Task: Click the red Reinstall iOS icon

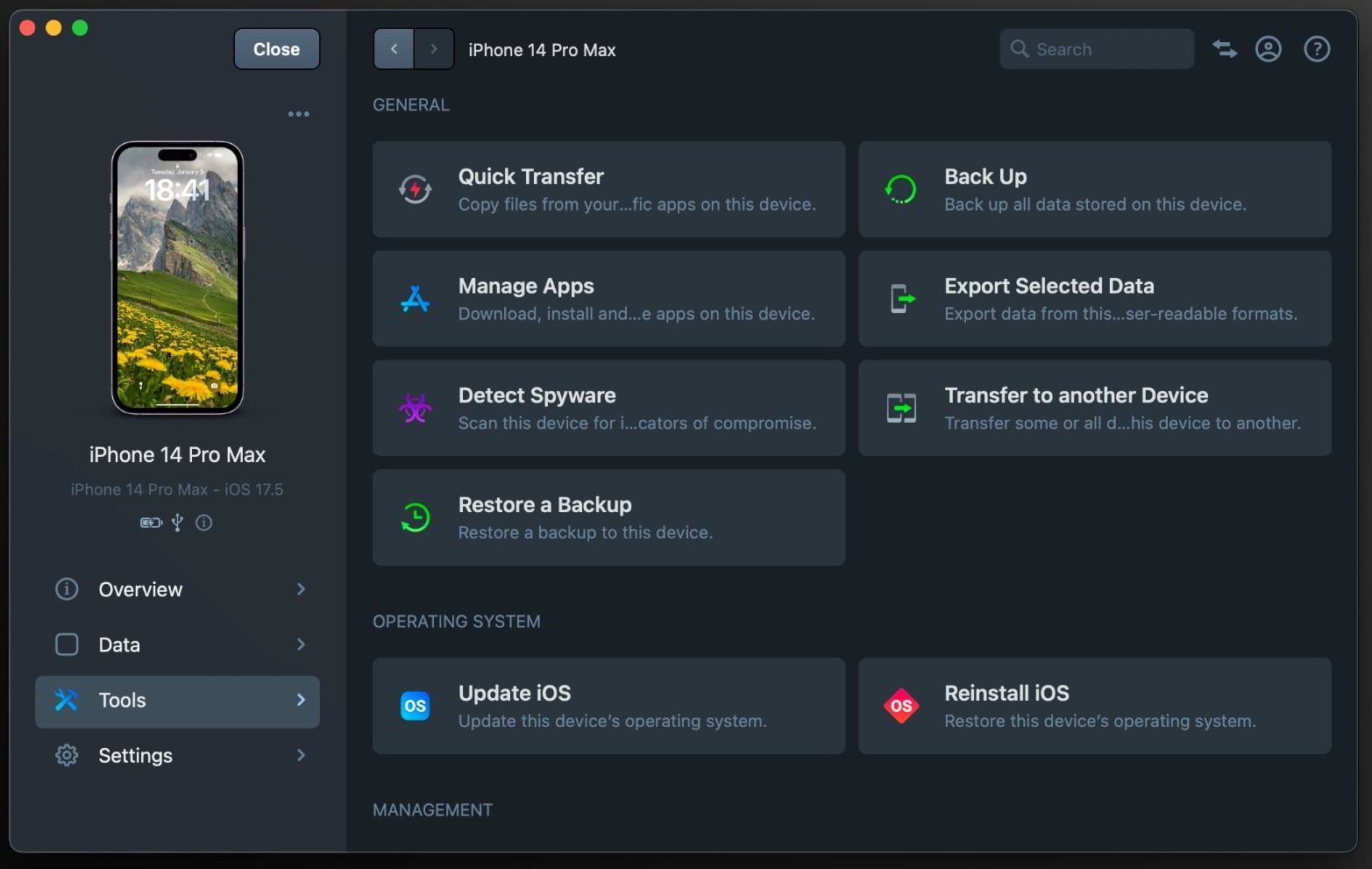Action: click(901, 706)
